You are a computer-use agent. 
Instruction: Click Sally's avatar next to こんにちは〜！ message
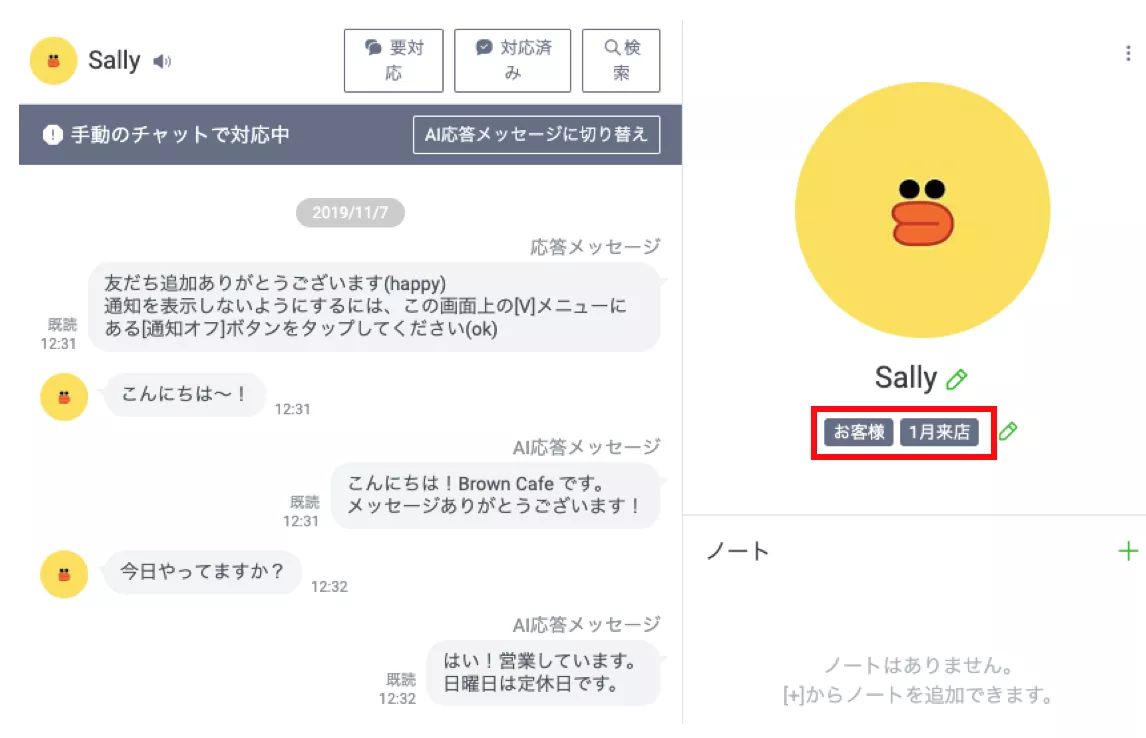click(x=64, y=397)
